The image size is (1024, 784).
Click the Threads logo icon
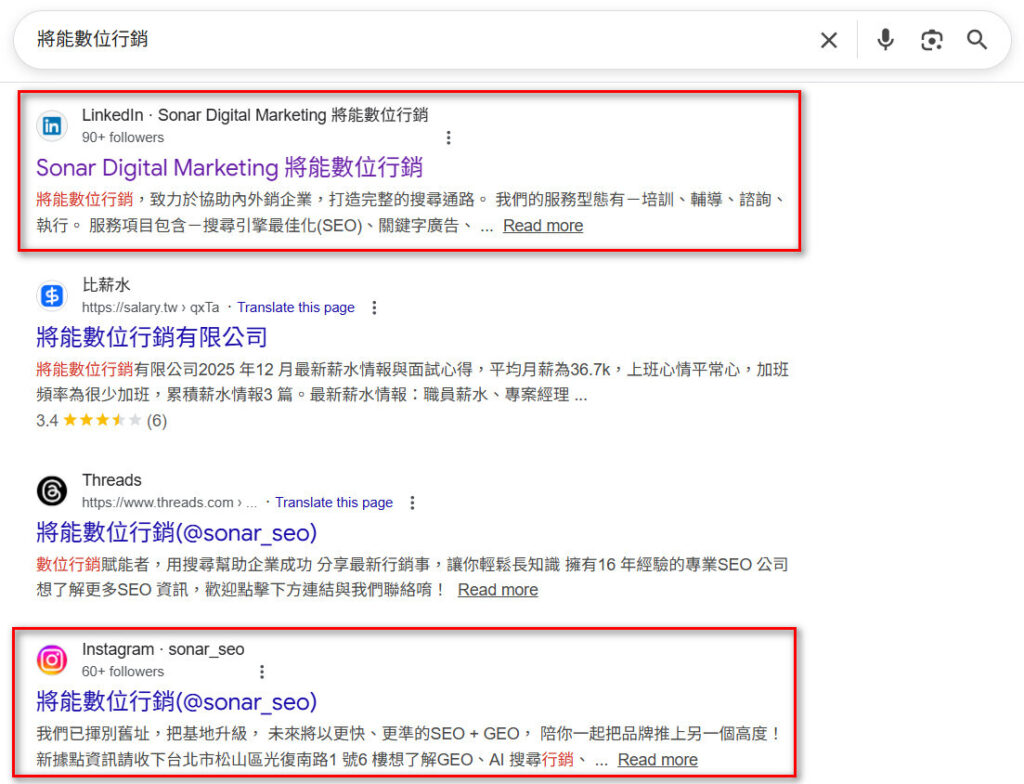click(51, 490)
